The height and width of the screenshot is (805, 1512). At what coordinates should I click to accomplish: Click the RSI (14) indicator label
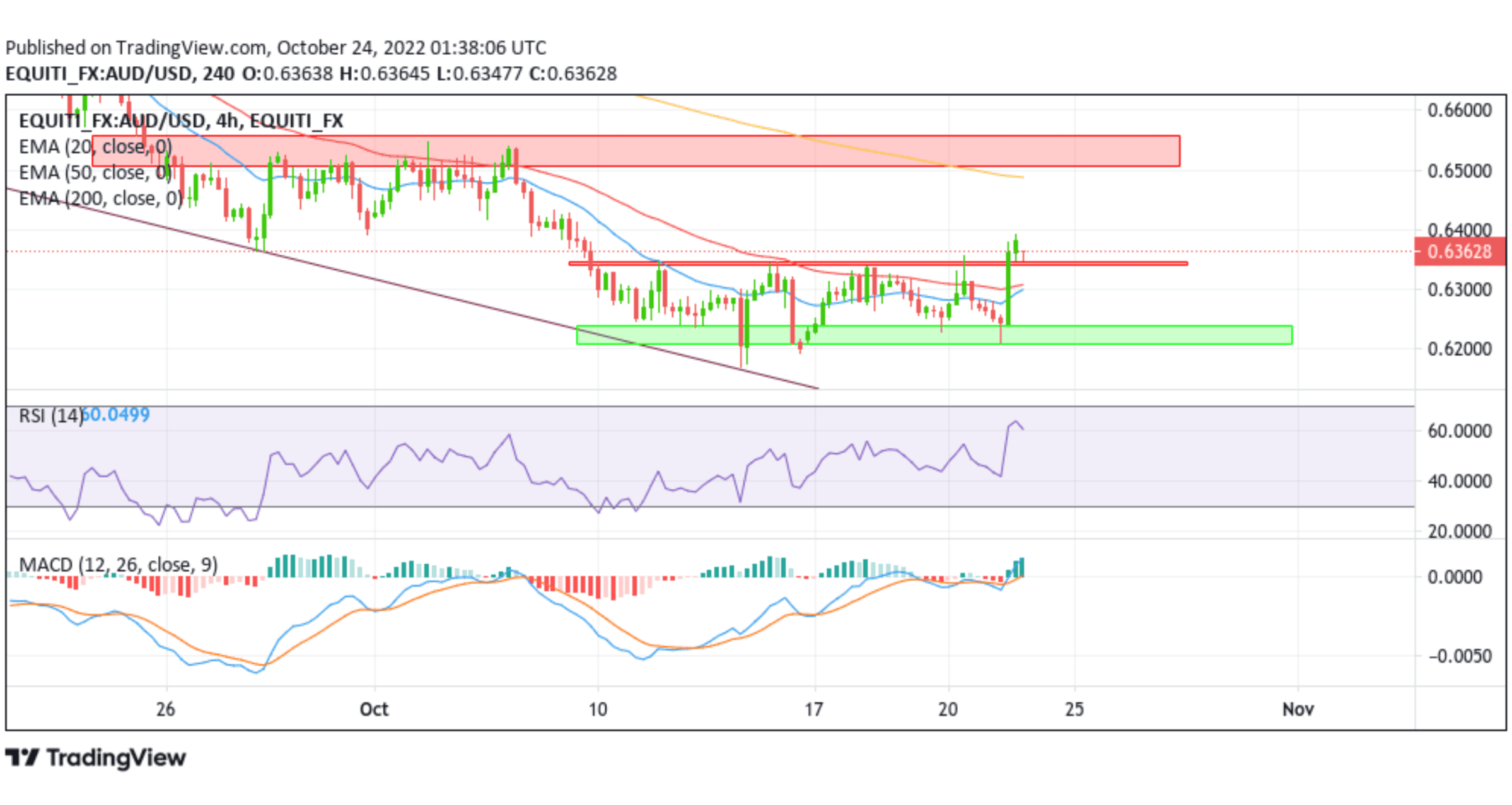point(50,416)
